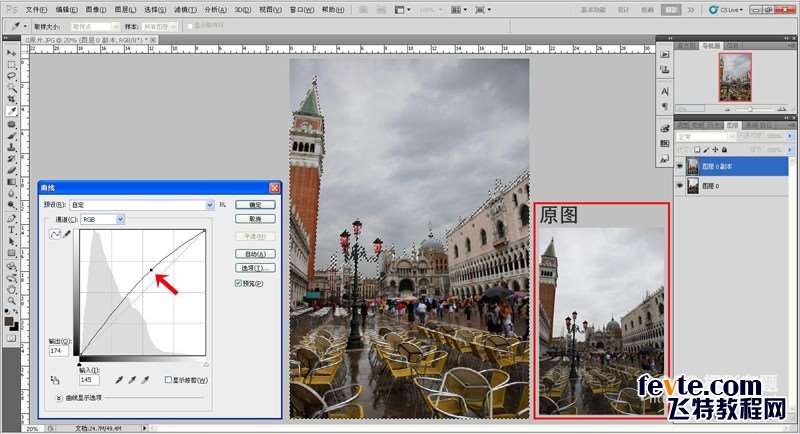Select the Brush tool
The width and height of the screenshot is (800, 434).
[x=11, y=136]
